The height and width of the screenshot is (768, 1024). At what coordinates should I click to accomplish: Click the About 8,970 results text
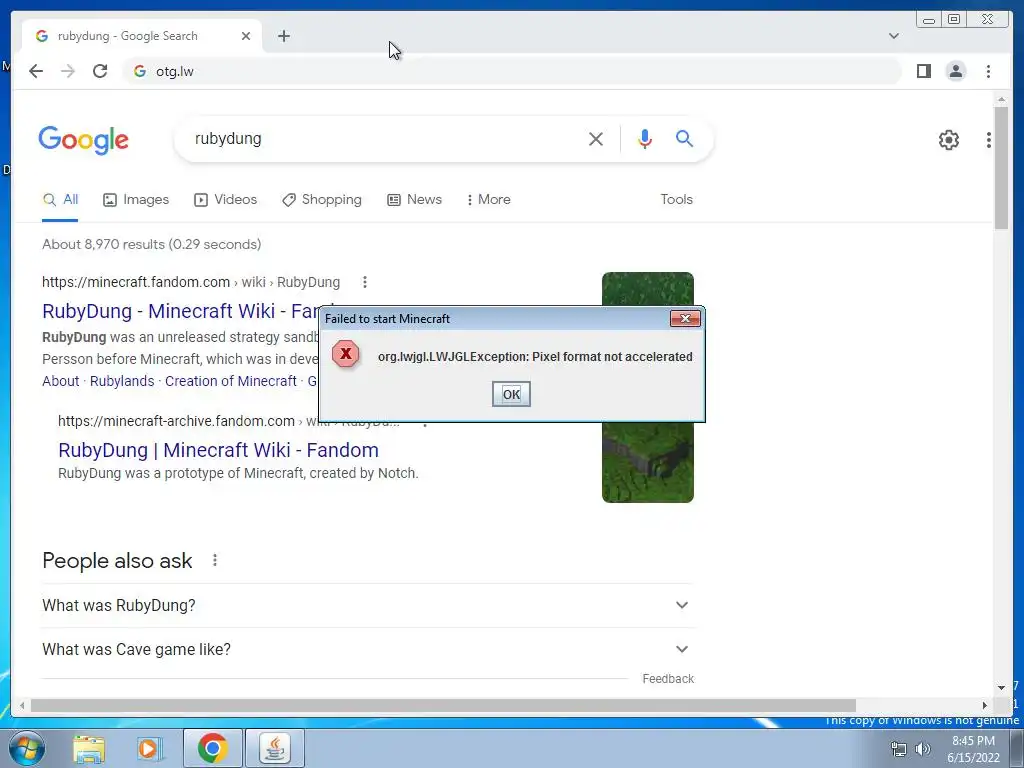pos(152,244)
